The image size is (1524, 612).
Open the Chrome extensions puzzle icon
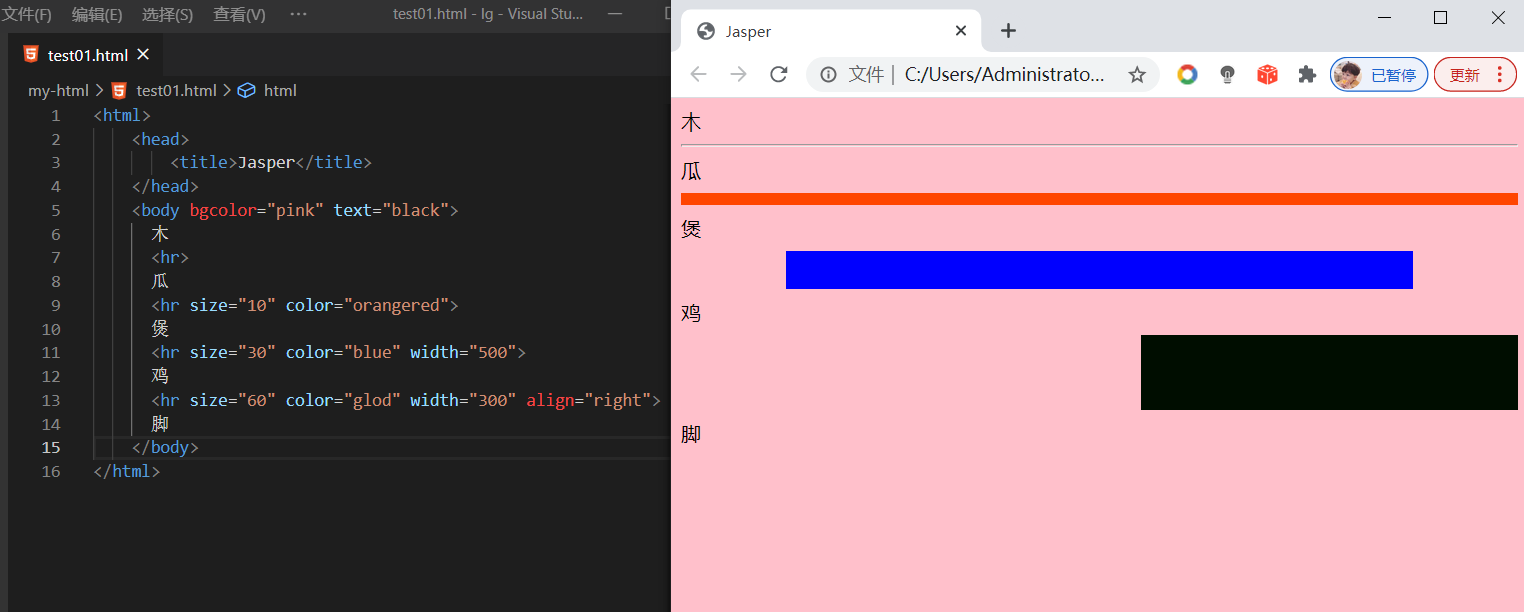coord(1306,75)
